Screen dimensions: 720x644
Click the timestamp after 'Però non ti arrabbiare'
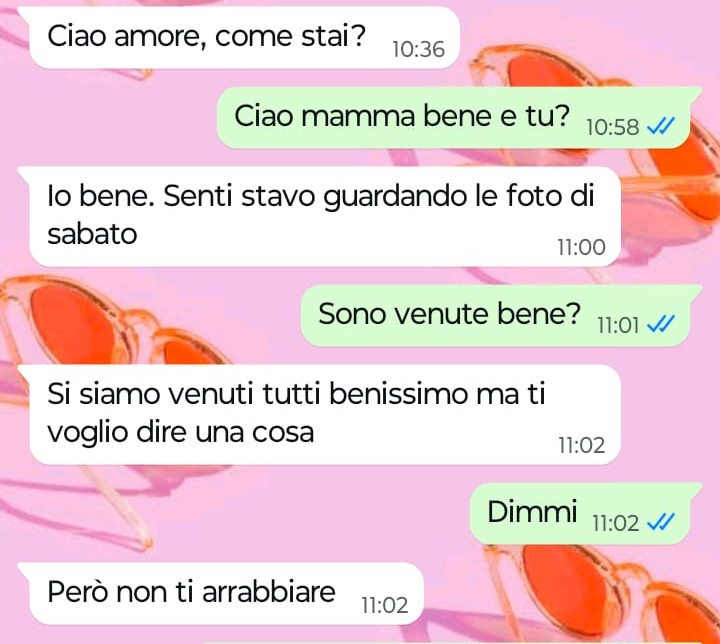[384, 605]
